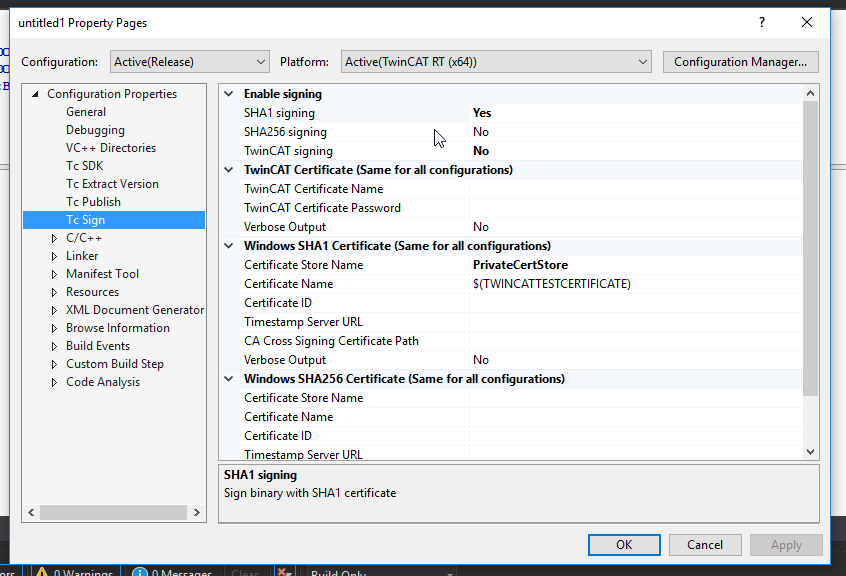Viewport: 846px width, 576px height.
Task: Close the Property Pages dialog
Action: click(807, 22)
